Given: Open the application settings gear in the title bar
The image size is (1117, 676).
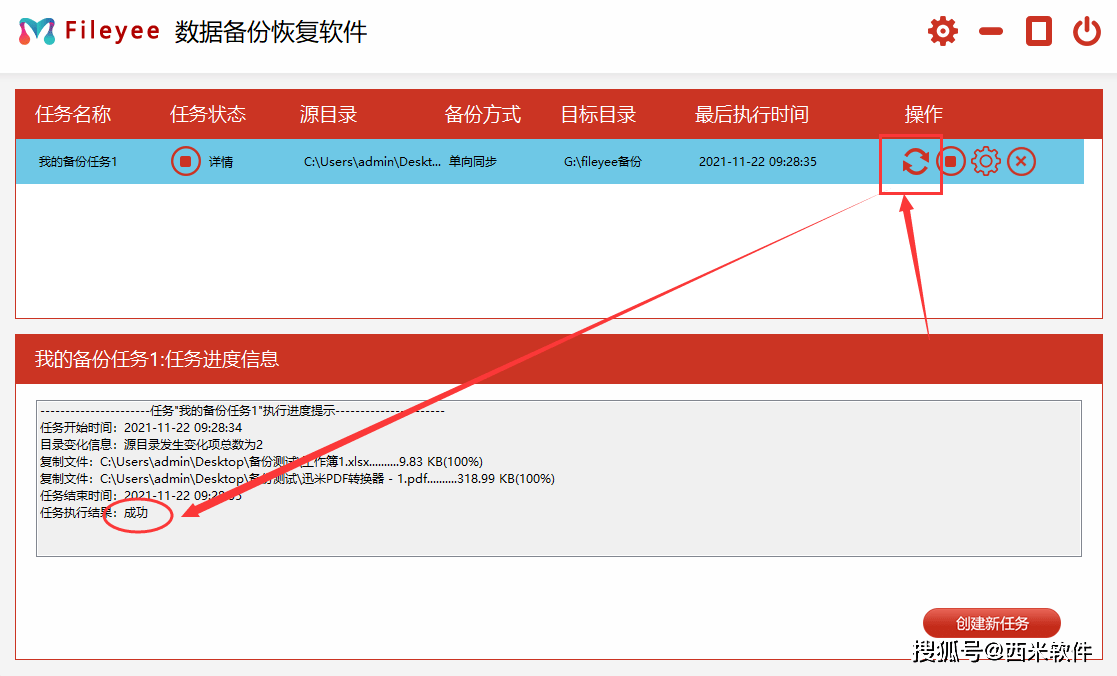Looking at the screenshot, I should point(942,31).
